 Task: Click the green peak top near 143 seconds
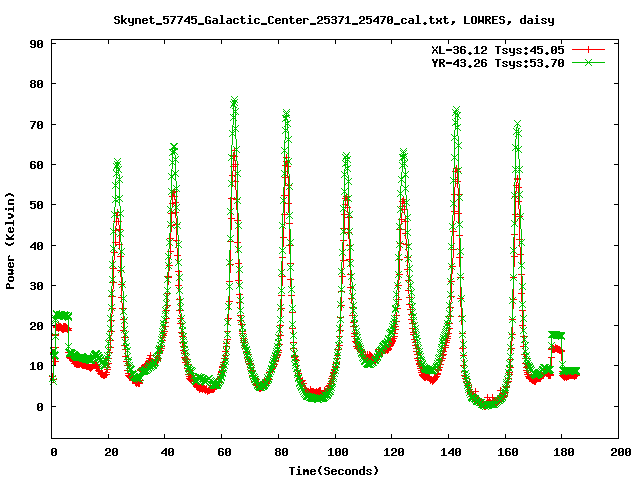[x=456, y=110]
